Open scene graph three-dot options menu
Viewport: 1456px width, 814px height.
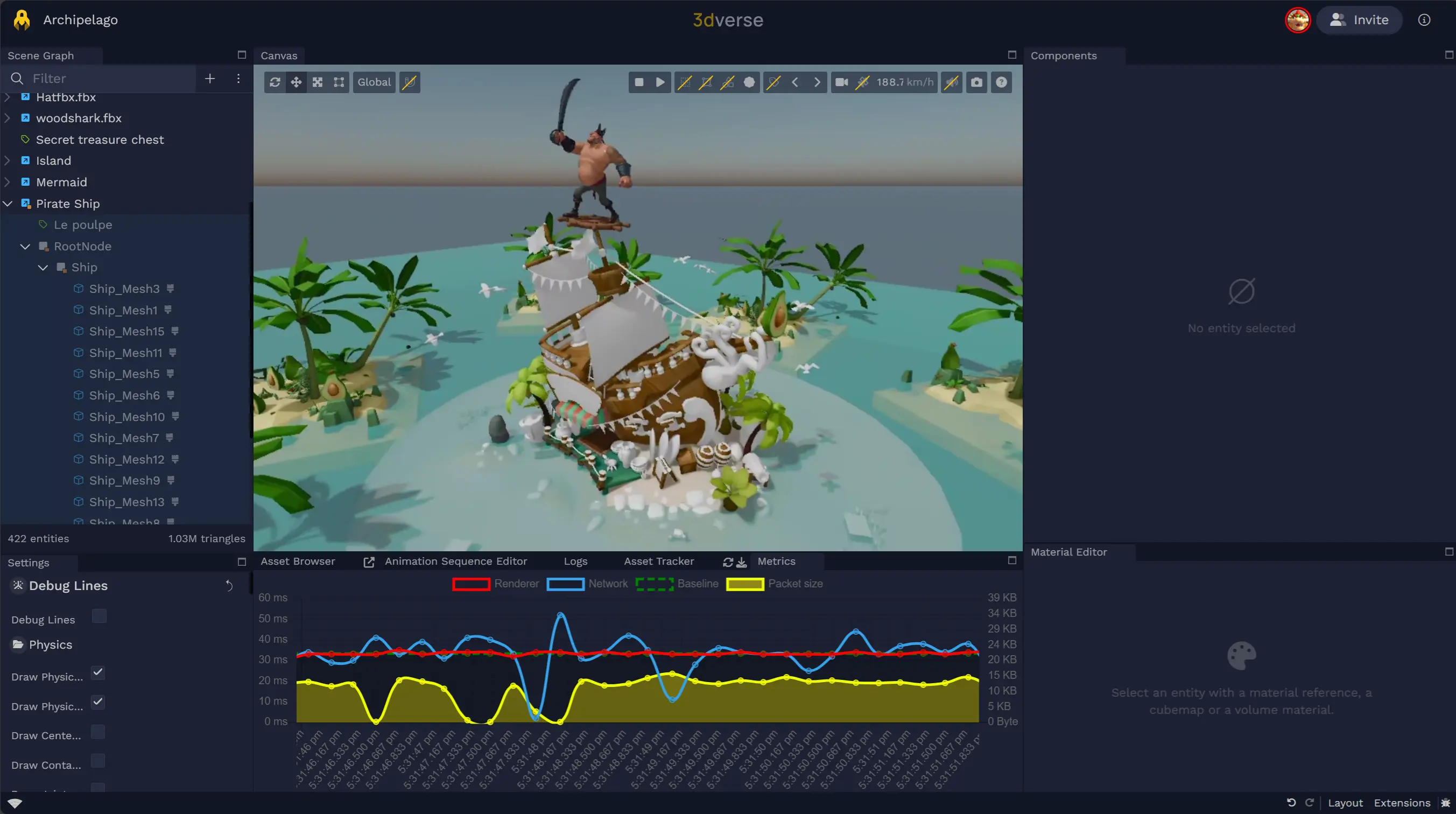(x=238, y=79)
